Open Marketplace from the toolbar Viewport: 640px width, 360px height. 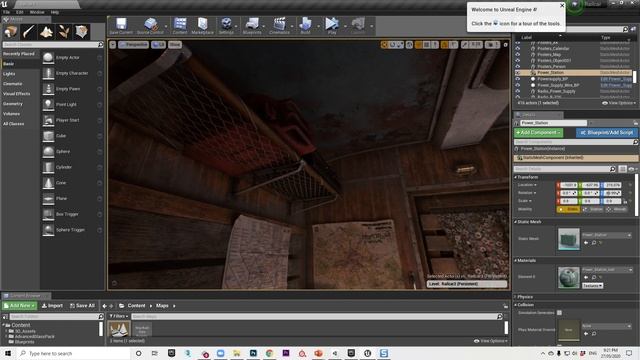(x=202, y=26)
